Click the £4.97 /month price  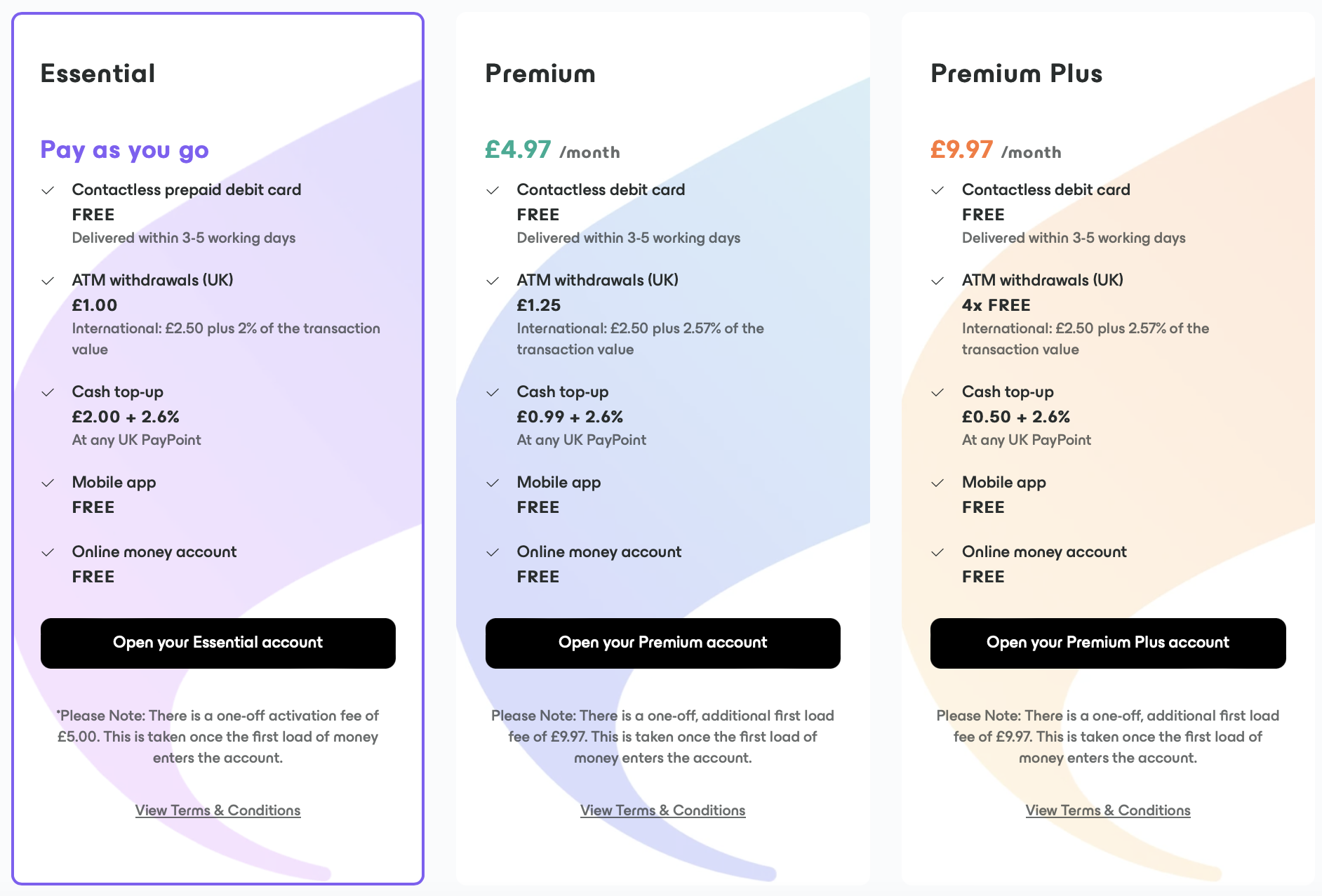point(553,150)
